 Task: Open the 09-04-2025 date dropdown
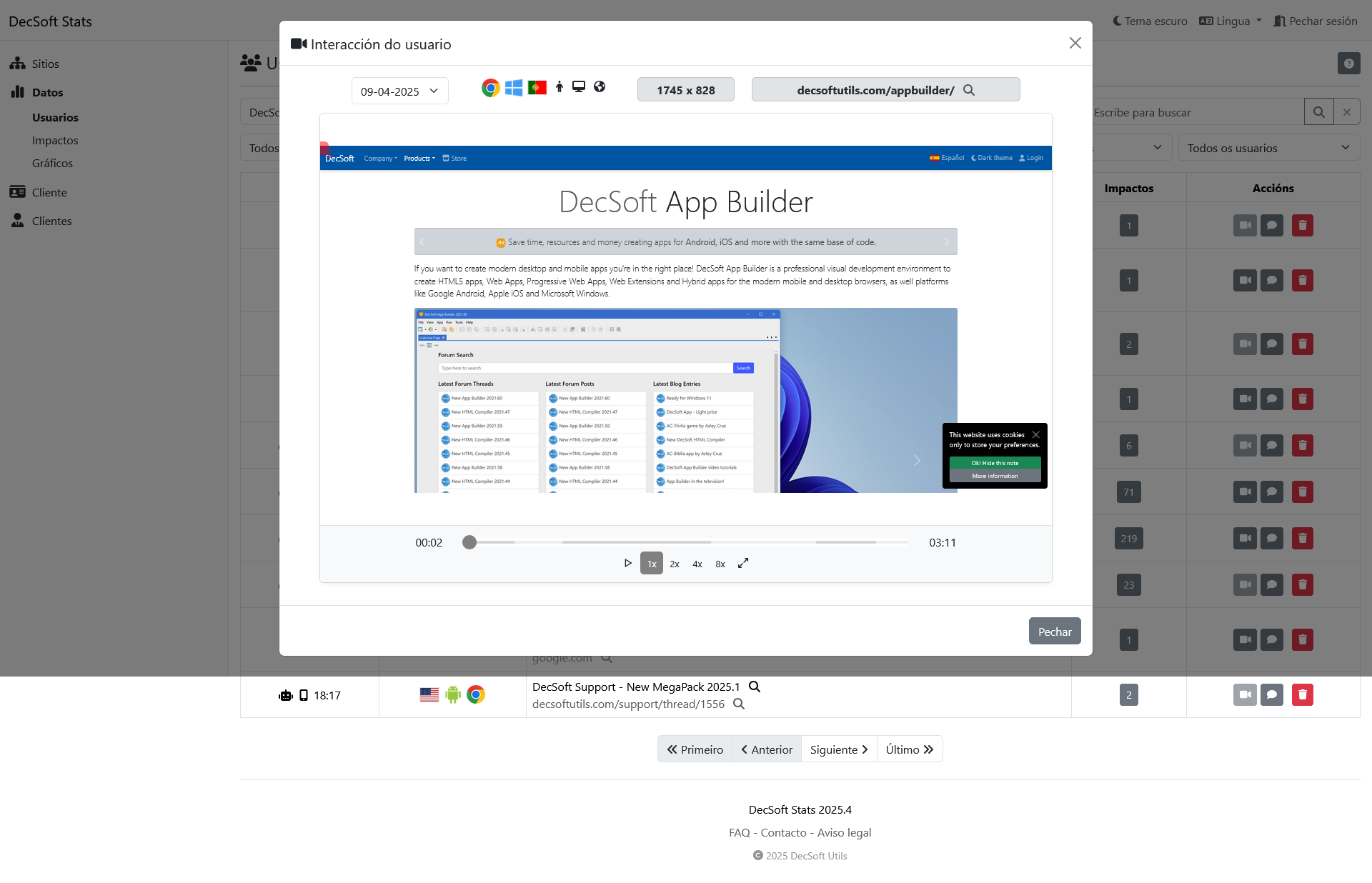point(399,91)
